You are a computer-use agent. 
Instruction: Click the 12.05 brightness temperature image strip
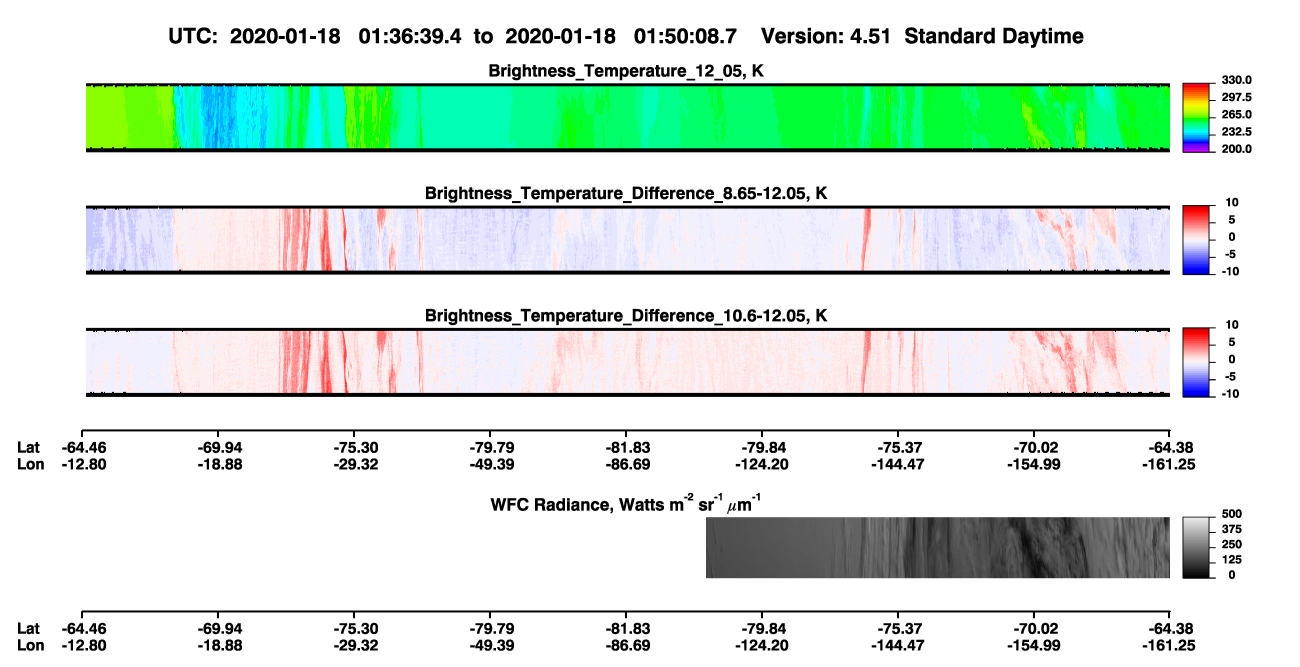[627, 117]
